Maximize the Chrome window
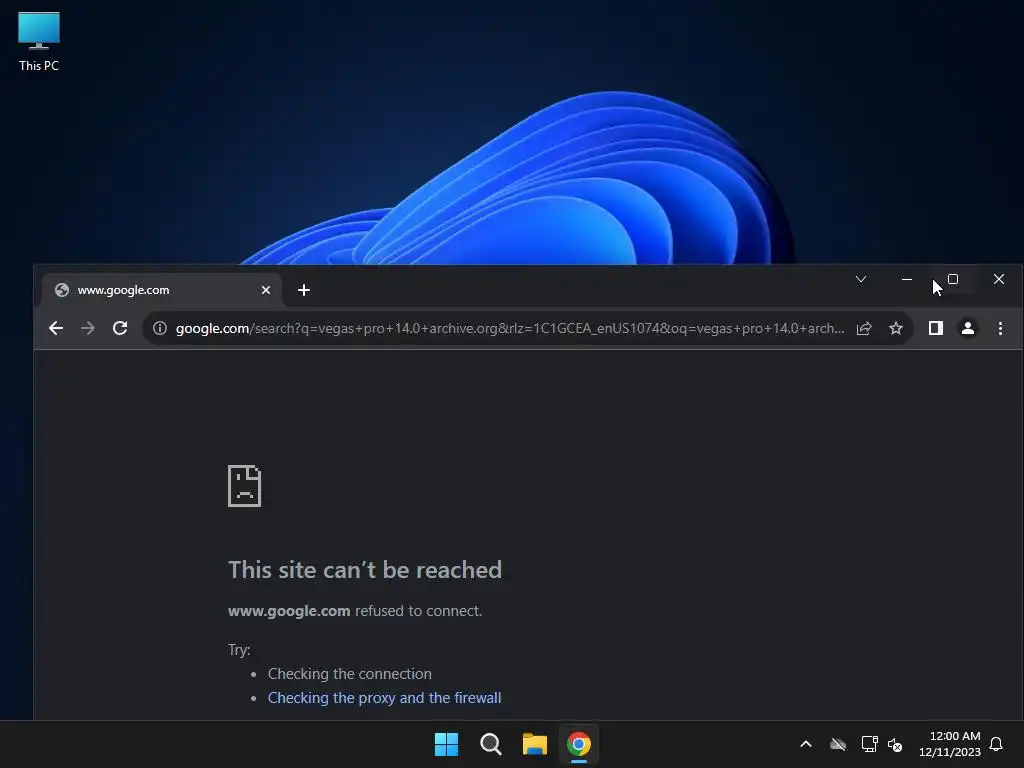Image resolution: width=1024 pixels, height=768 pixels. click(953, 280)
